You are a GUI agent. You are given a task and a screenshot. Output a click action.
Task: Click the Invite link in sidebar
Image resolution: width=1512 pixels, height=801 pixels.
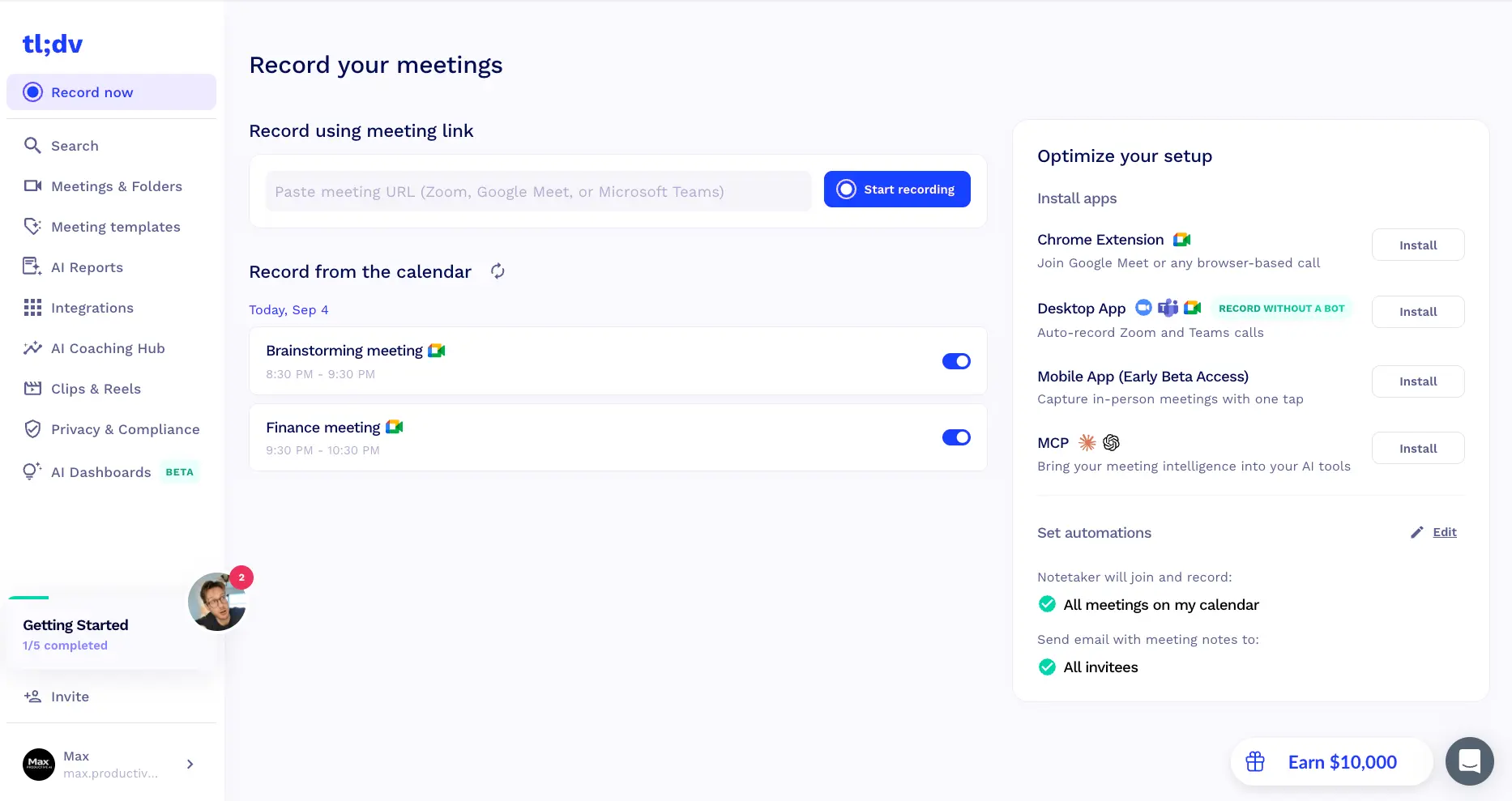112,697
